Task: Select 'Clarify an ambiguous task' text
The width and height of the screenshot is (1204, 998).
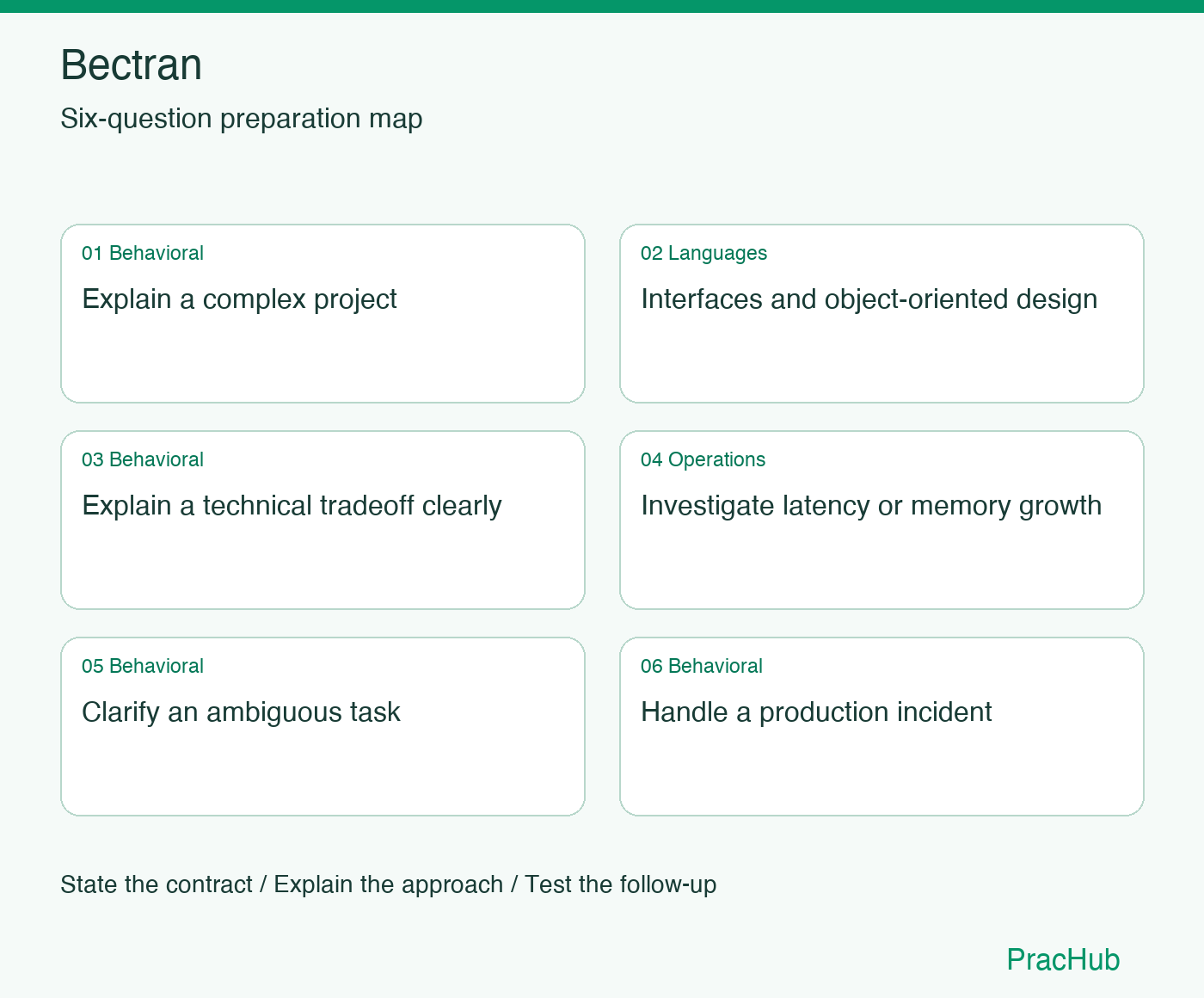Action: 241,712
